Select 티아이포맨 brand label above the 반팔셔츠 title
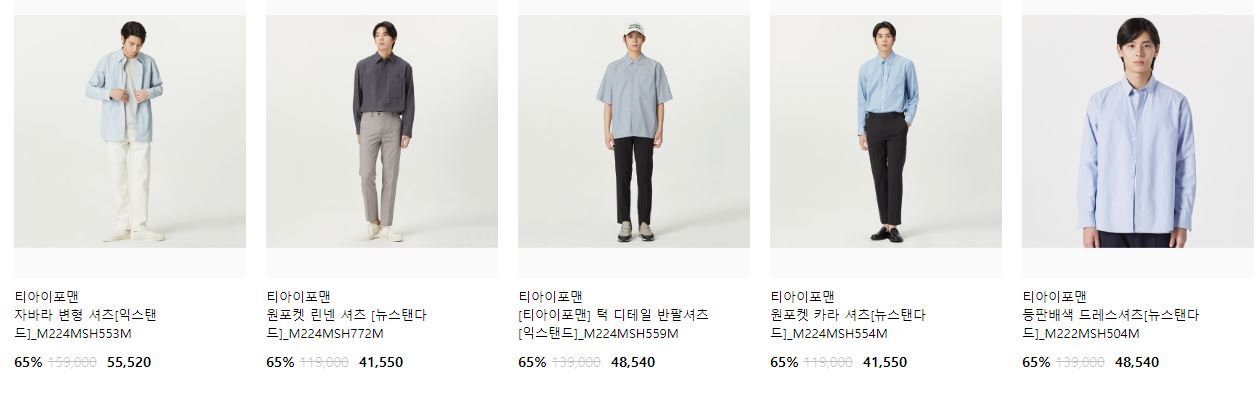Viewport: 1259px width, 409px height. 550,296
